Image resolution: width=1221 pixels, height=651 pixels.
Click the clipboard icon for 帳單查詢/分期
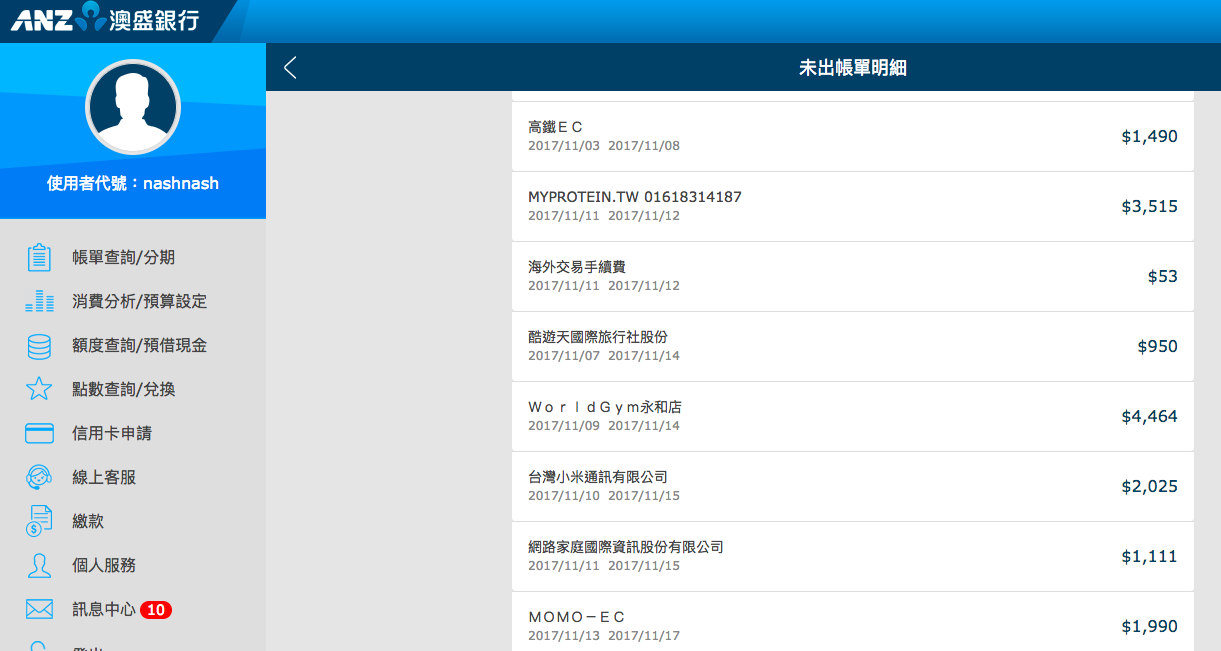(x=39, y=257)
